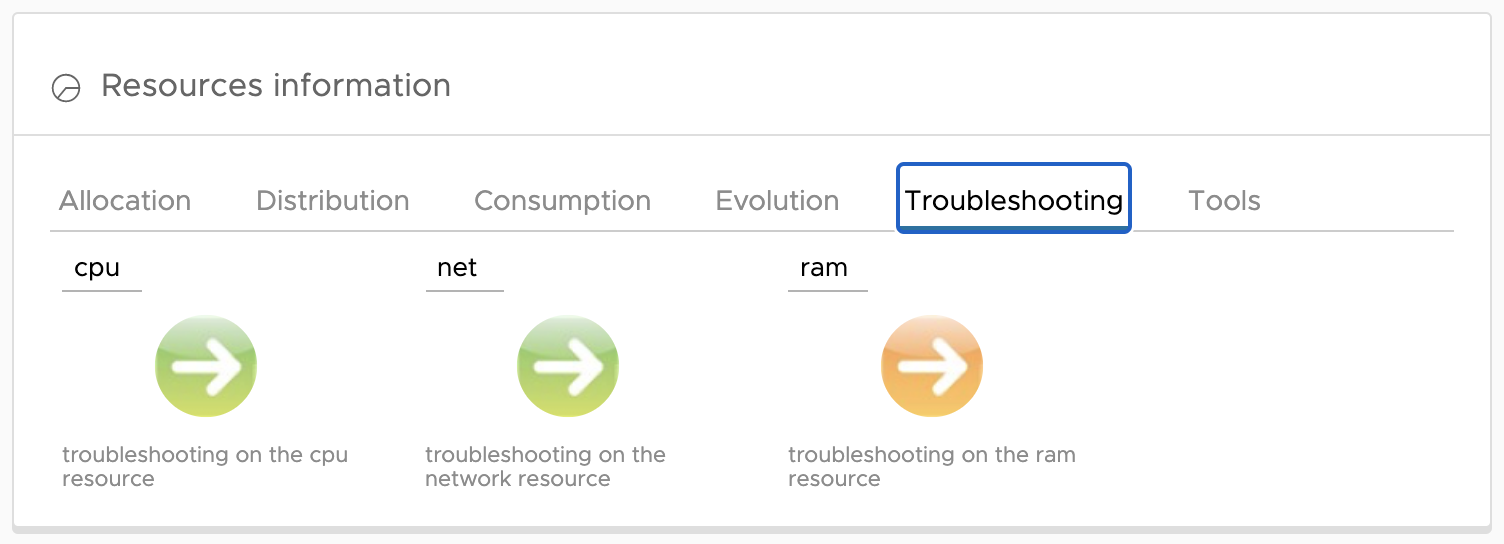Switch to the Allocation tab
1504x544 pixels.
[125, 201]
